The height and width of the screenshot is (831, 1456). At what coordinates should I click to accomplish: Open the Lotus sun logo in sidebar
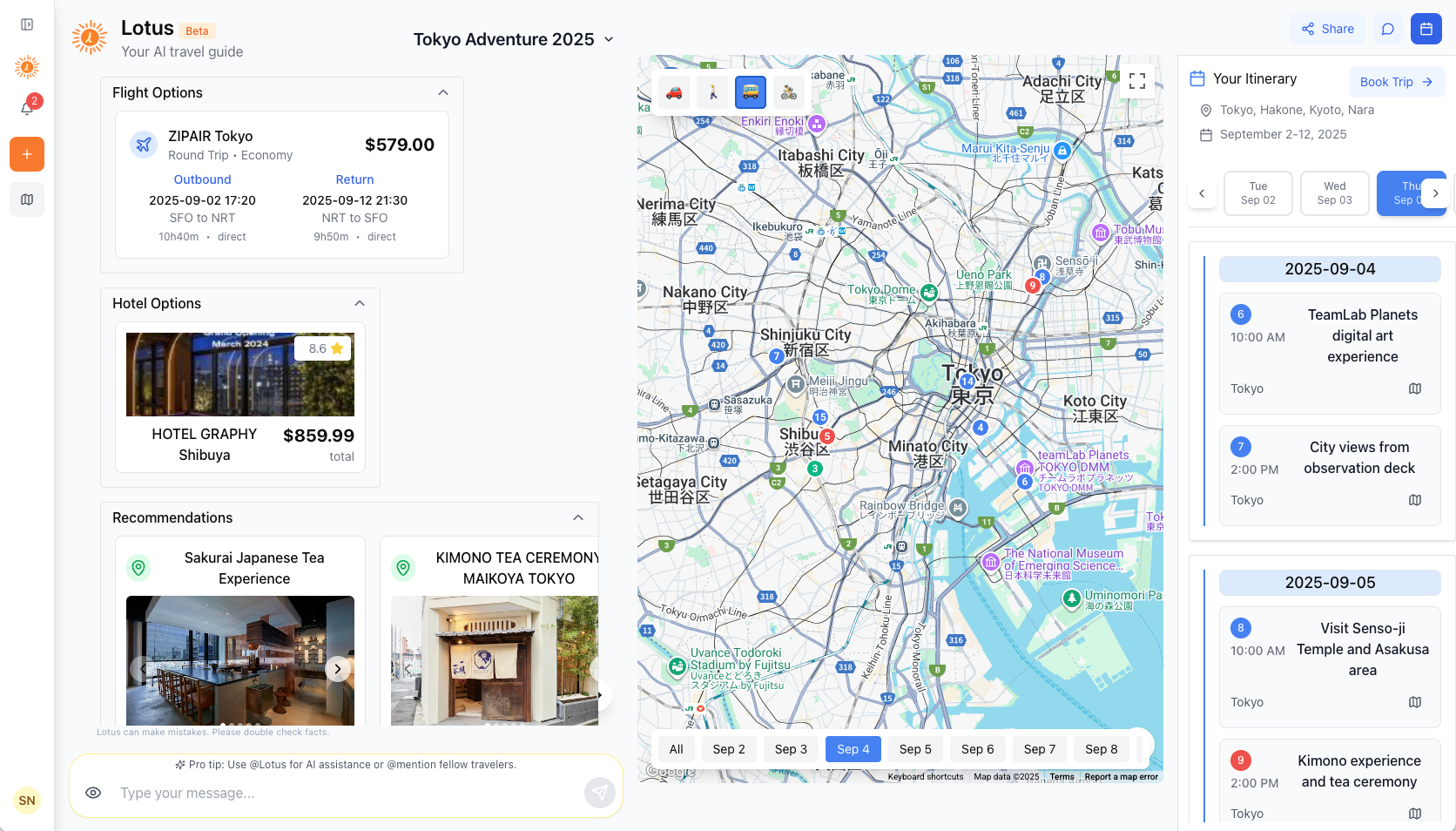pyautogui.click(x=27, y=66)
